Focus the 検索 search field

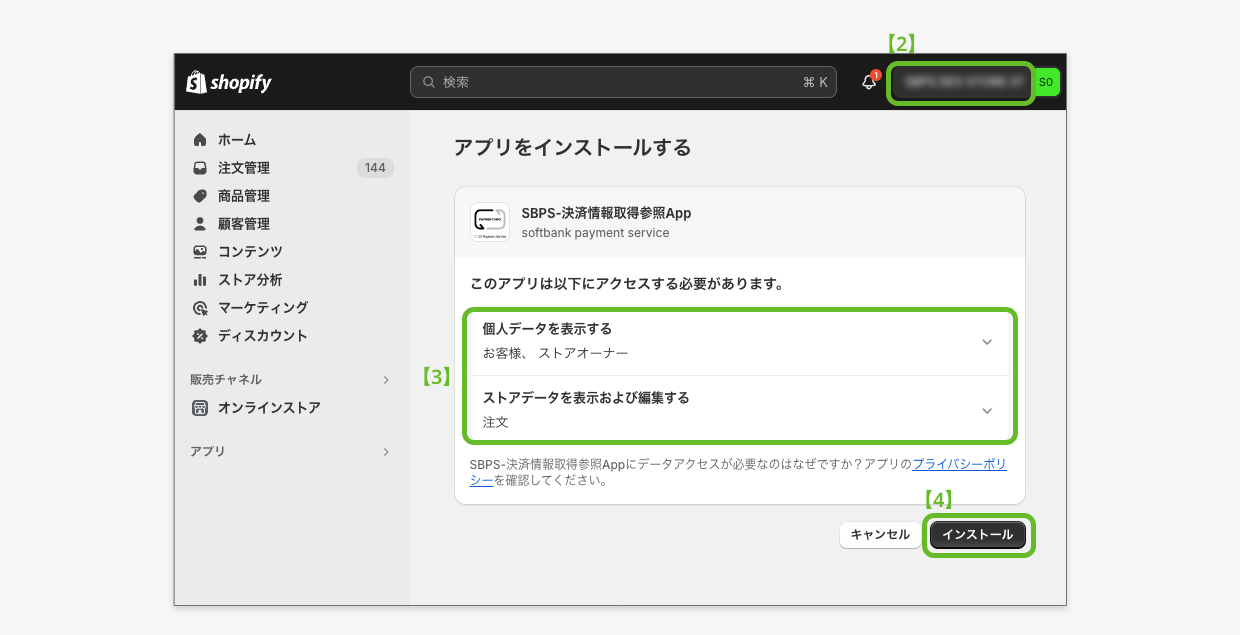tap(623, 82)
